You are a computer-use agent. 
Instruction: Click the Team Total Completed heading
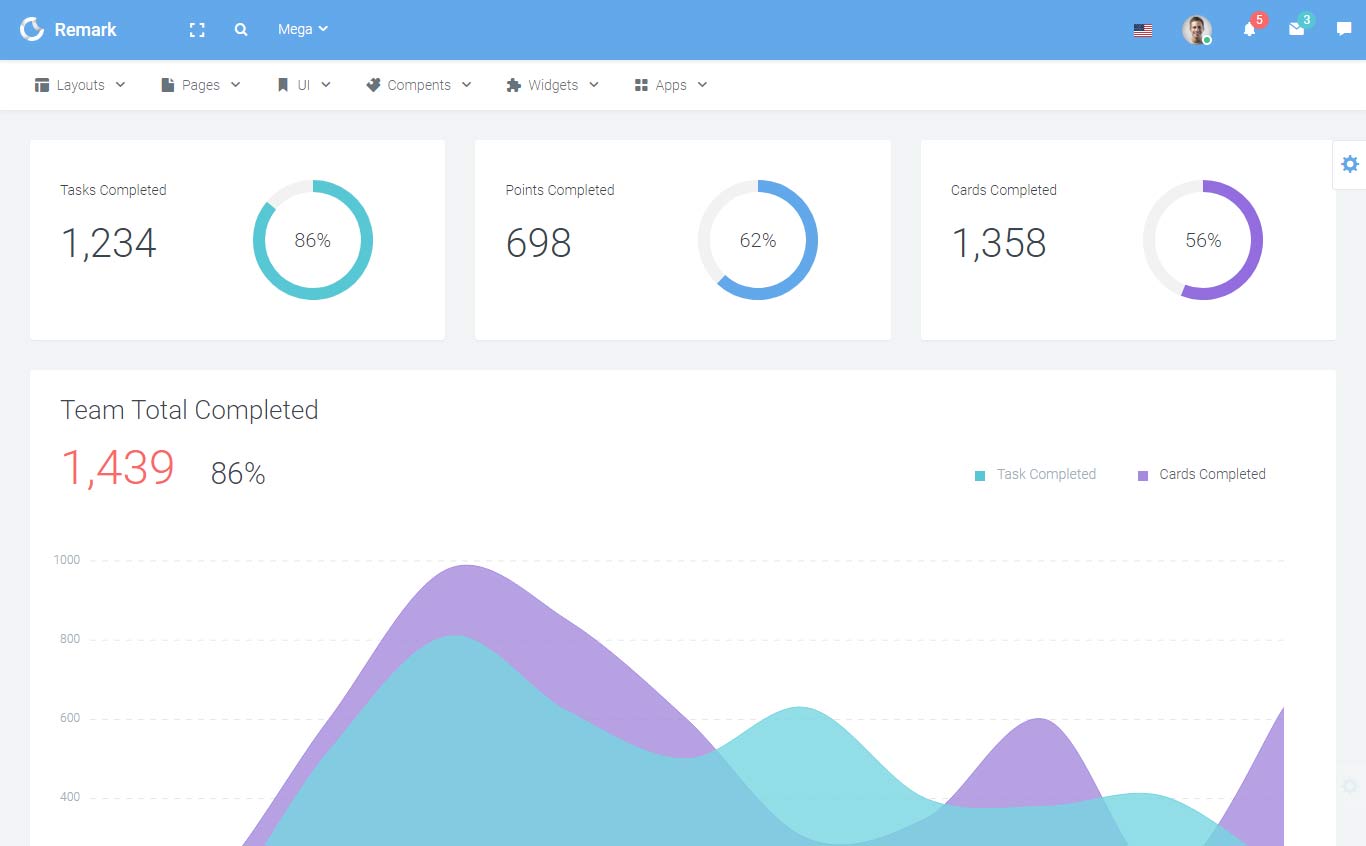tap(189, 410)
